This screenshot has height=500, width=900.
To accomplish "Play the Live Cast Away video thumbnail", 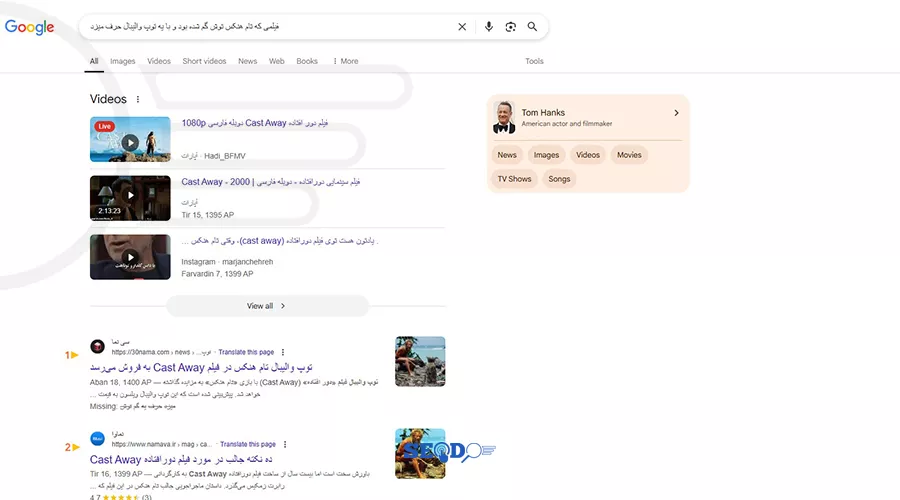I will click(x=130, y=139).
